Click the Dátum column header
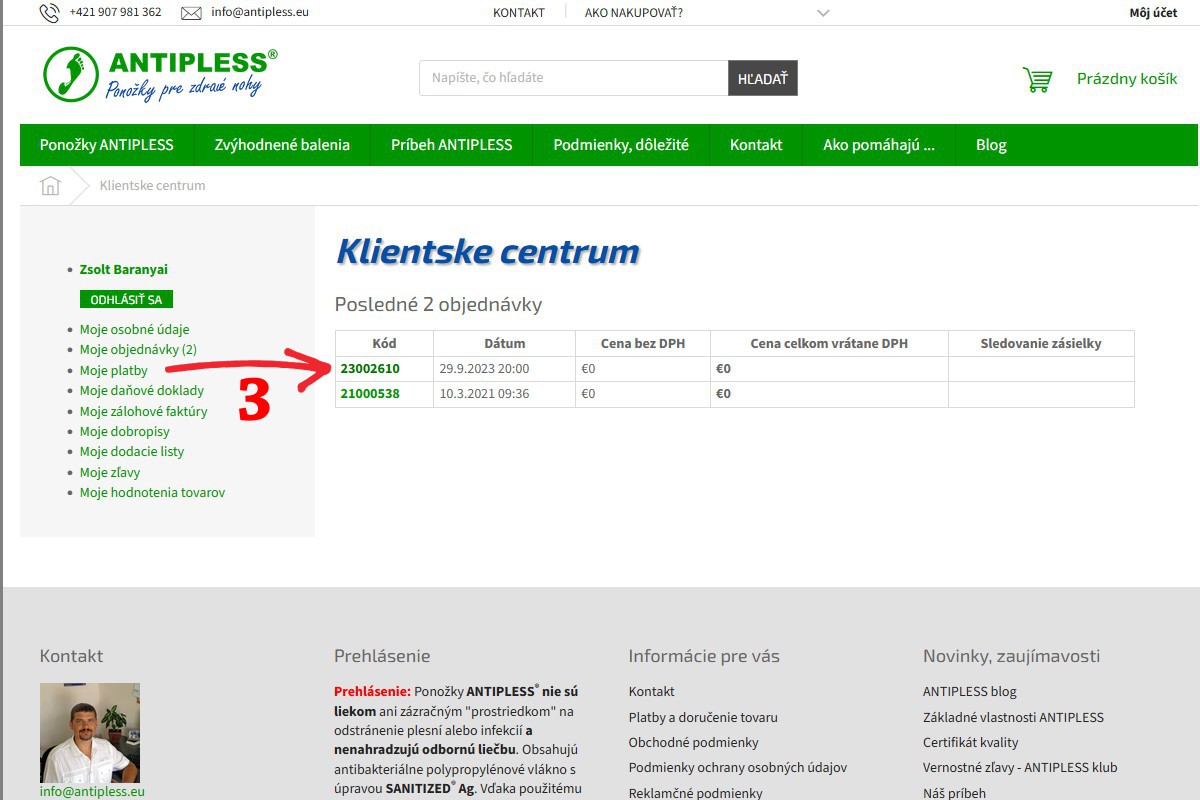This screenshot has height=800, width=1200. tap(504, 343)
